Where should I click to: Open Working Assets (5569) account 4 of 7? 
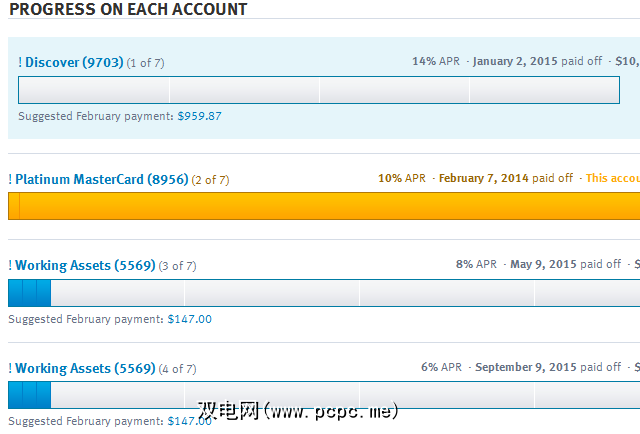[x=85, y=368]
